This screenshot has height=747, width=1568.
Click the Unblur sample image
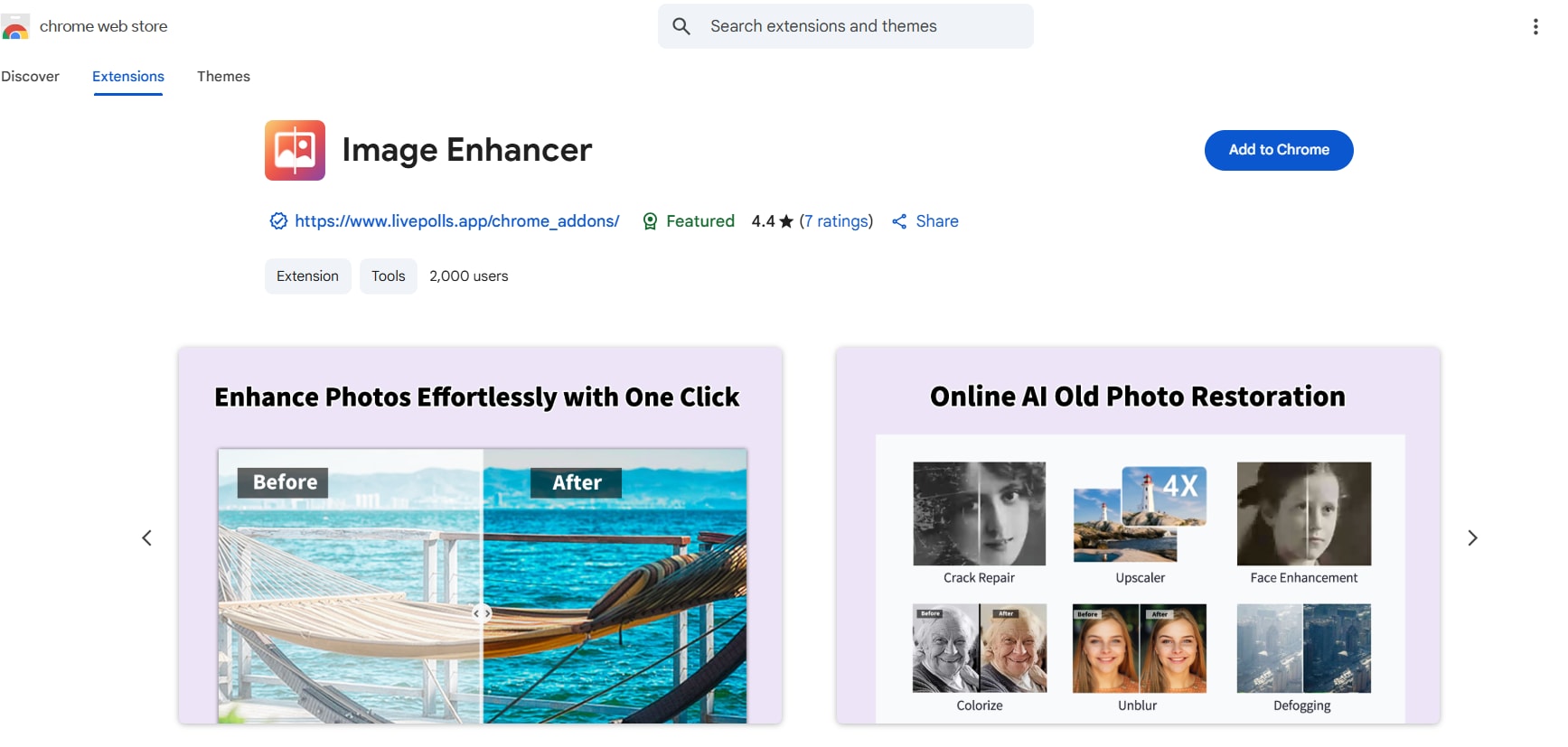click(1139, 649)
